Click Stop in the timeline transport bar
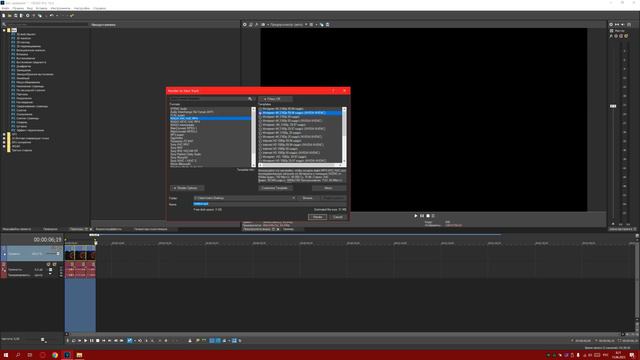The image size is (640, 360). tap(98, 340)
